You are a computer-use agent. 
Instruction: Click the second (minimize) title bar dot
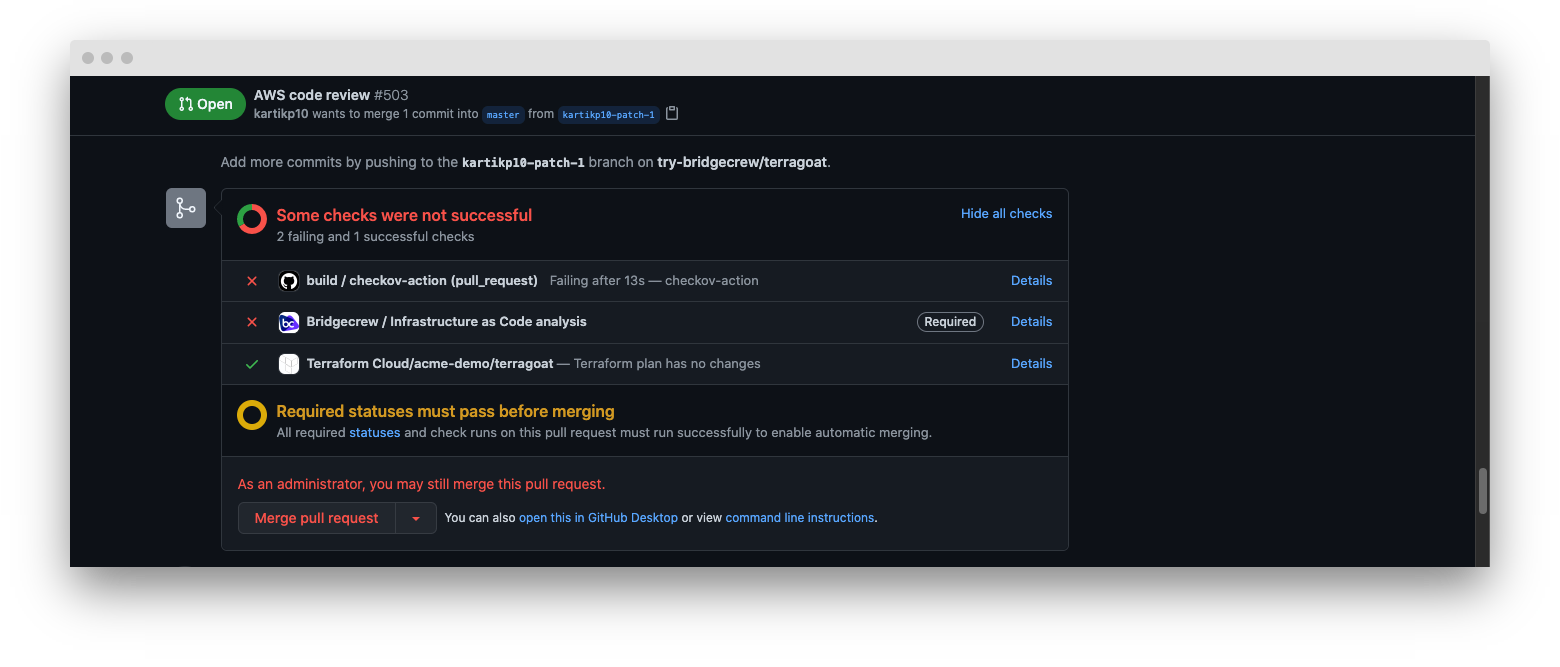[108, 58]
